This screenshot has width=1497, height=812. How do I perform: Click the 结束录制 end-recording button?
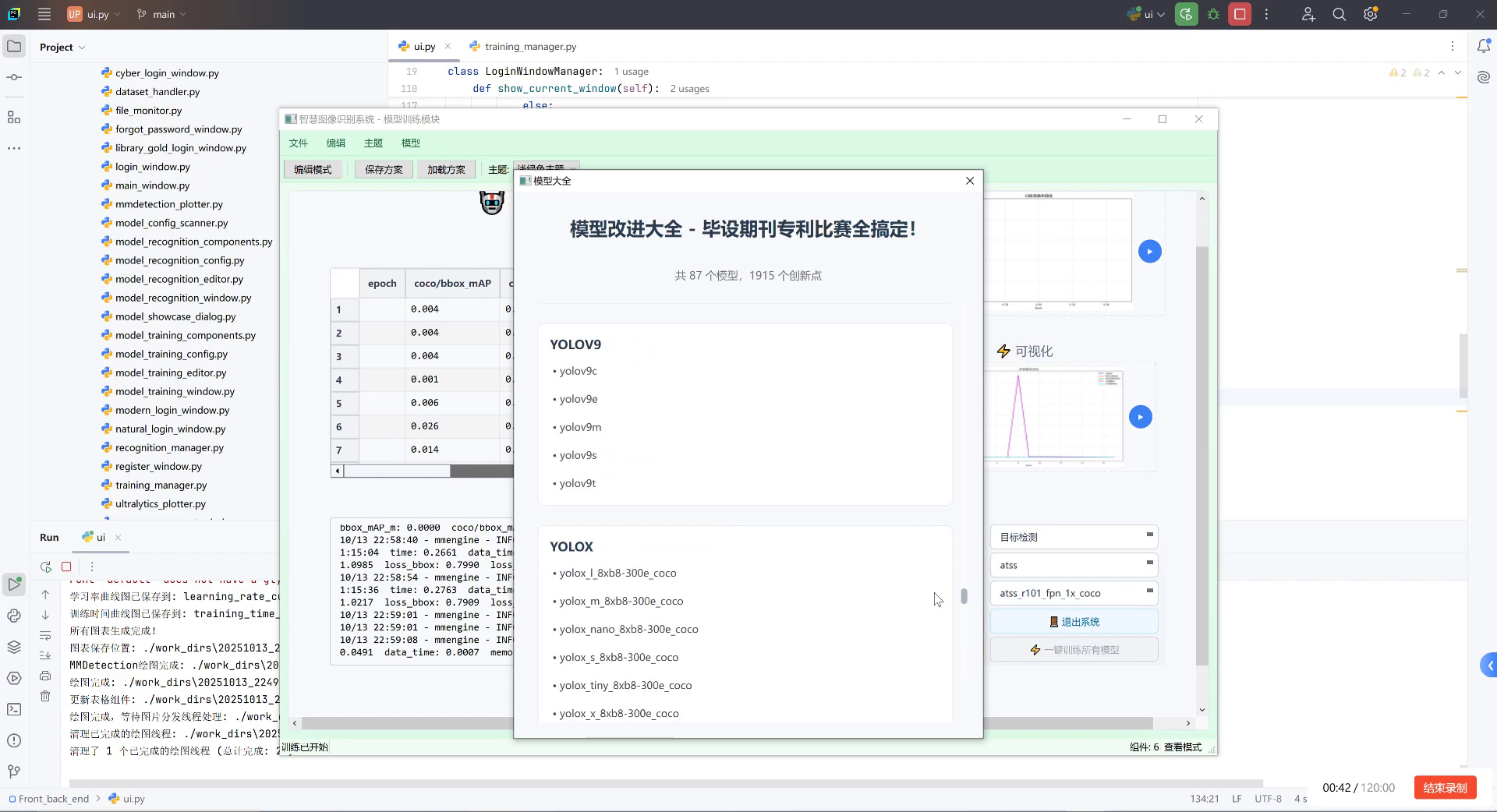[1445, 787]
